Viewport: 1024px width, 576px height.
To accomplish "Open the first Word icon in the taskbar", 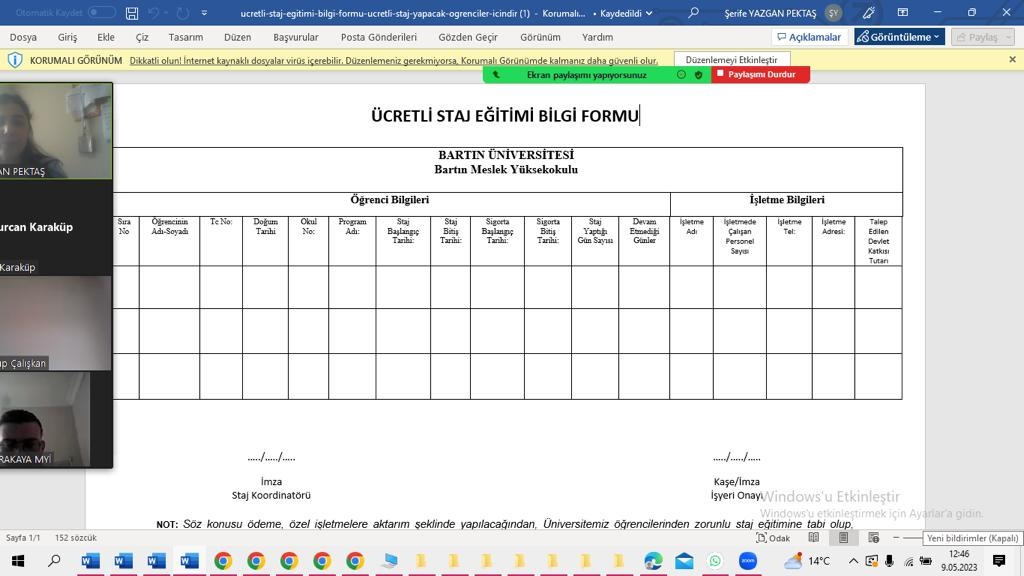I will [90, 561].
